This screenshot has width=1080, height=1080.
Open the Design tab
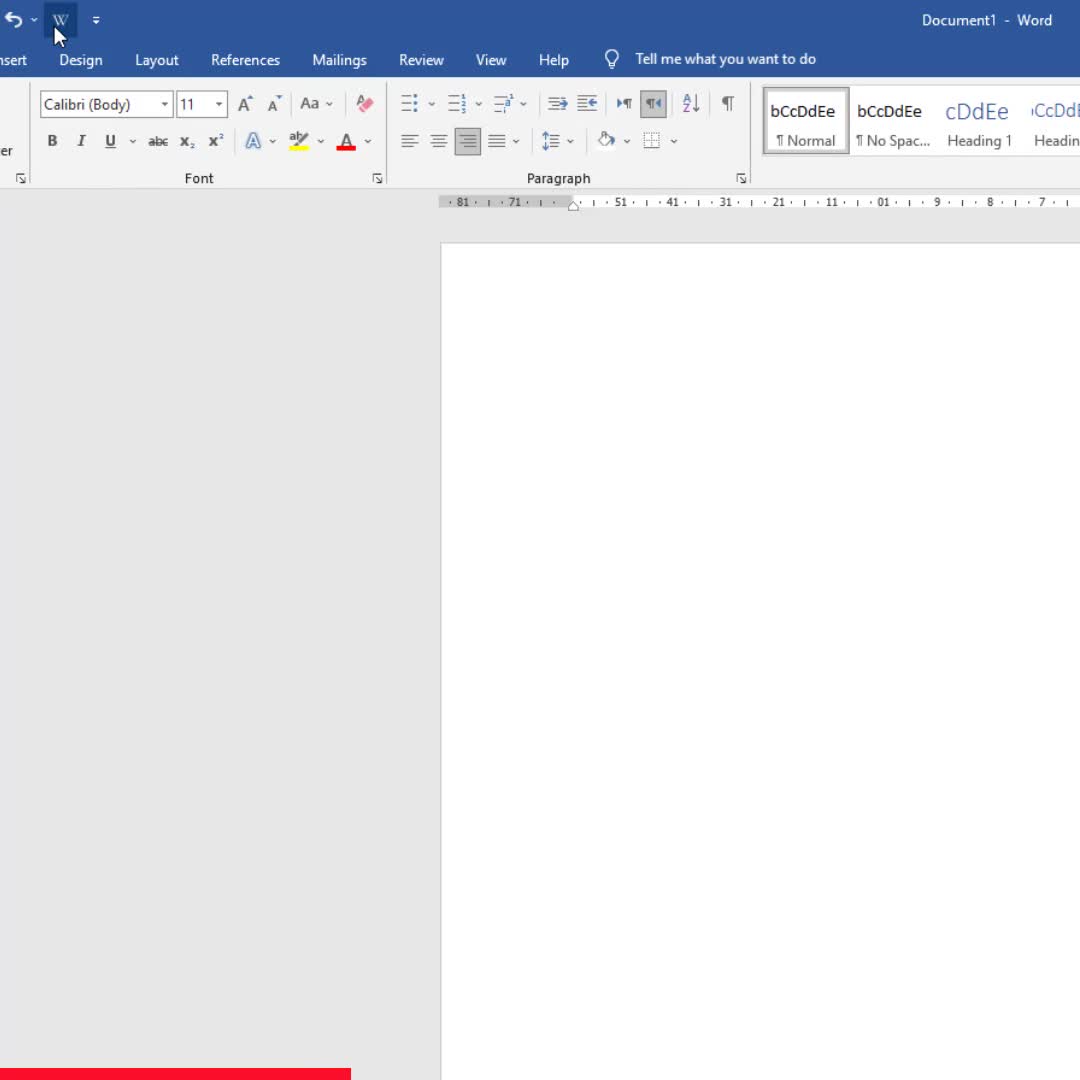coord(81,60)
